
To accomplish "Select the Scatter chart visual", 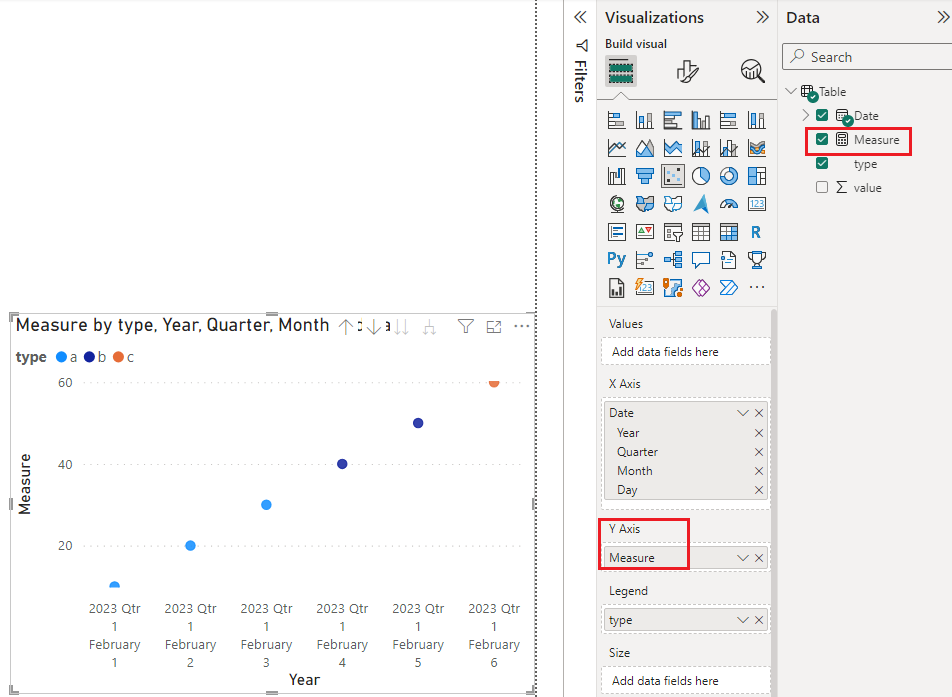I will (672, 176).
